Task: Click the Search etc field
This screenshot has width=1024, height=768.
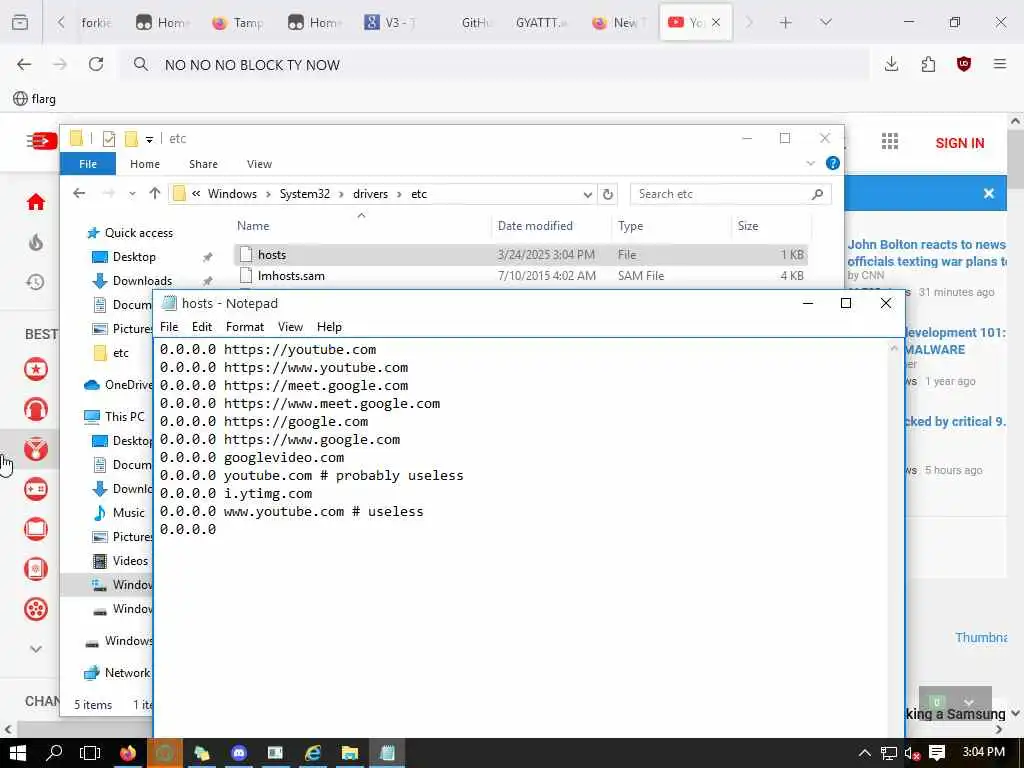Action: pyautogui.click(x=730, y=194)
